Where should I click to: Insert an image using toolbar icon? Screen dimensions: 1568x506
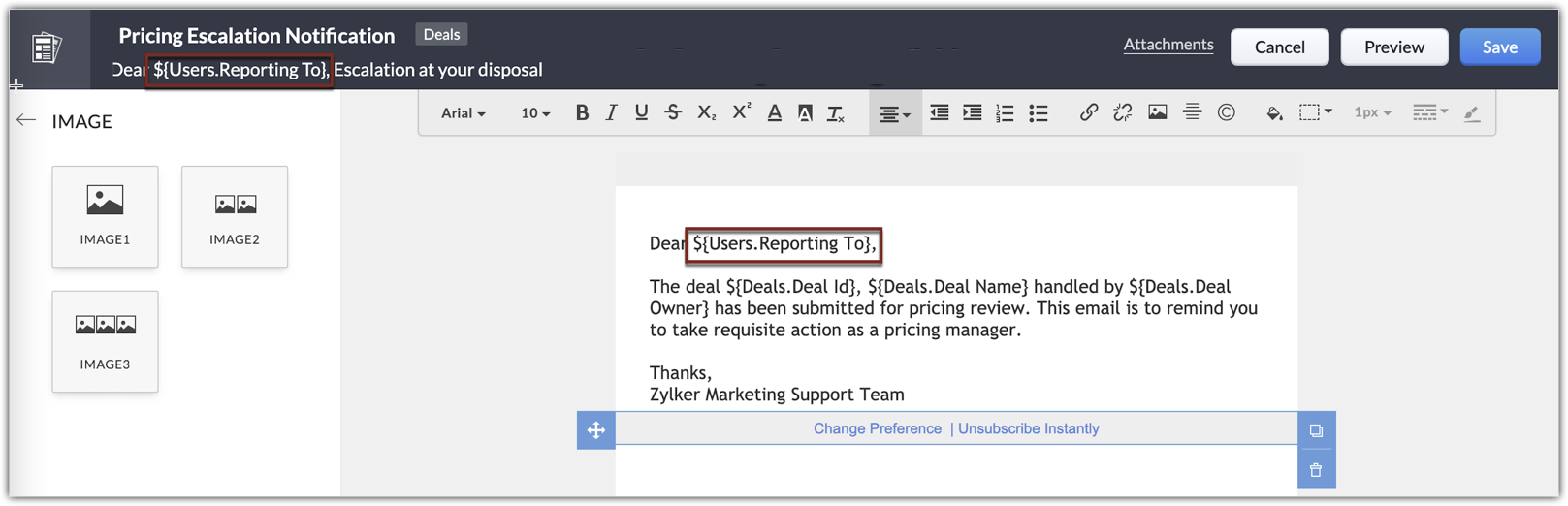1157,112
